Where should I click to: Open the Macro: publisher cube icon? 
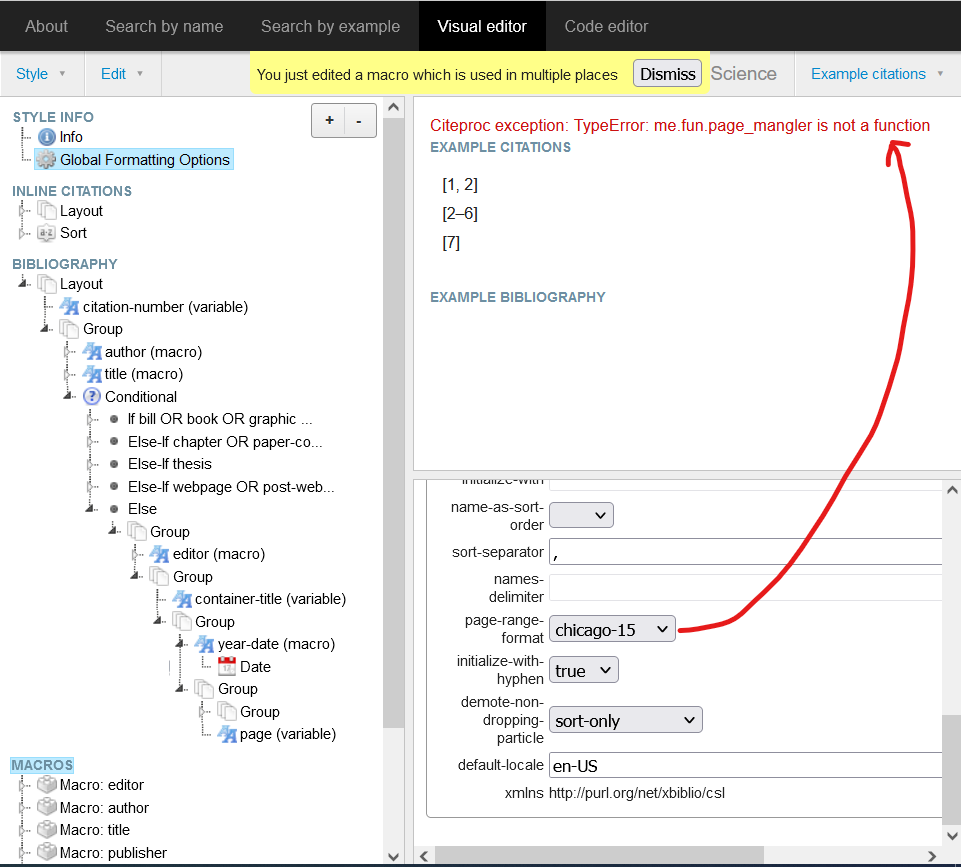pos(47,852)
